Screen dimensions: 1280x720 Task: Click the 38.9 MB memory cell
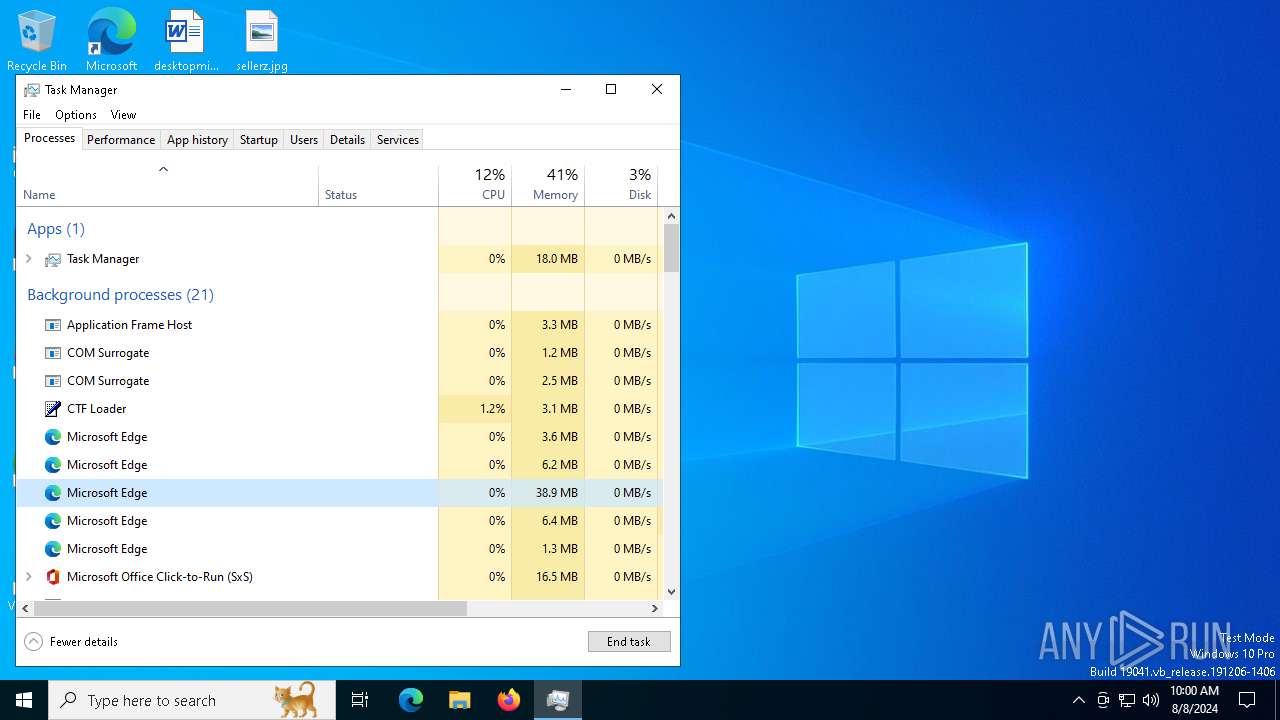[x=548, y=493]
